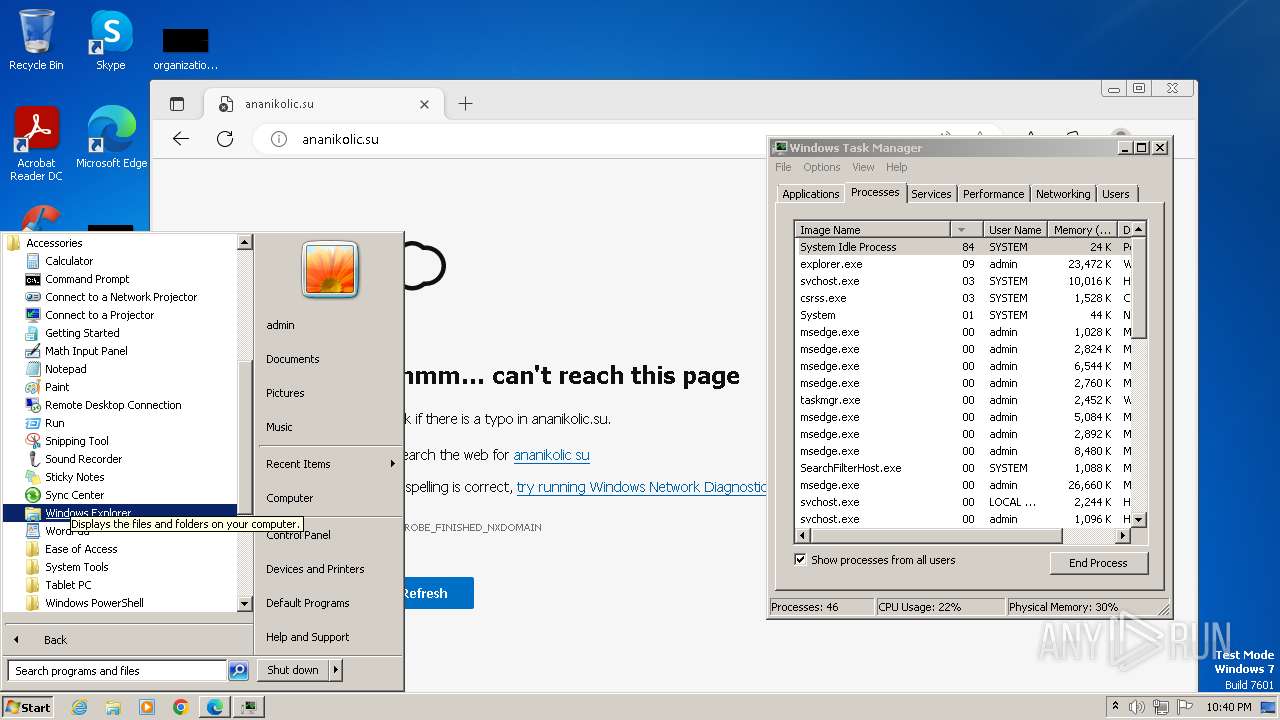Click the Edge reload page icon
Viewport: 1280px width, 720px height.
(225, 139)
